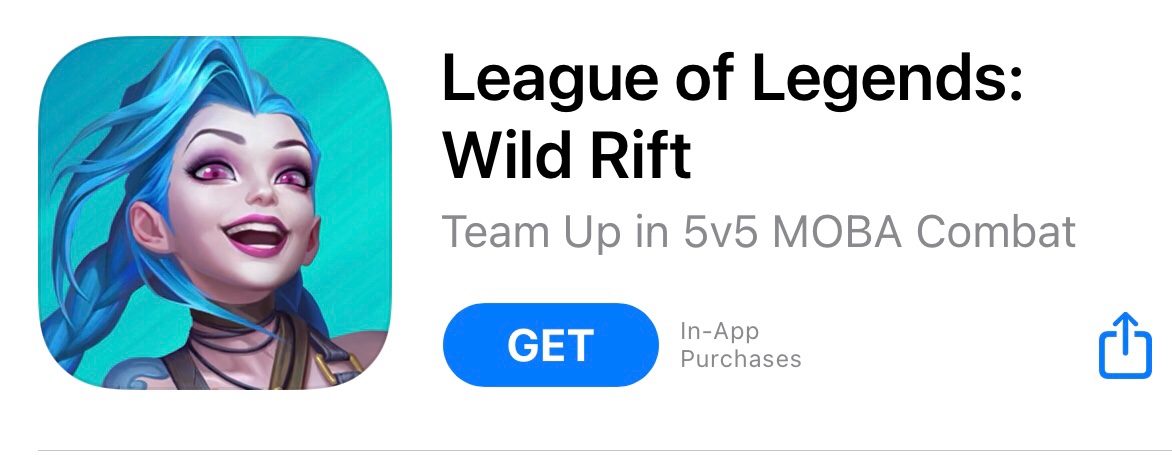Open the Wild Rift app icon
The image size is (1172, 455).
click(x=215, y=213)
